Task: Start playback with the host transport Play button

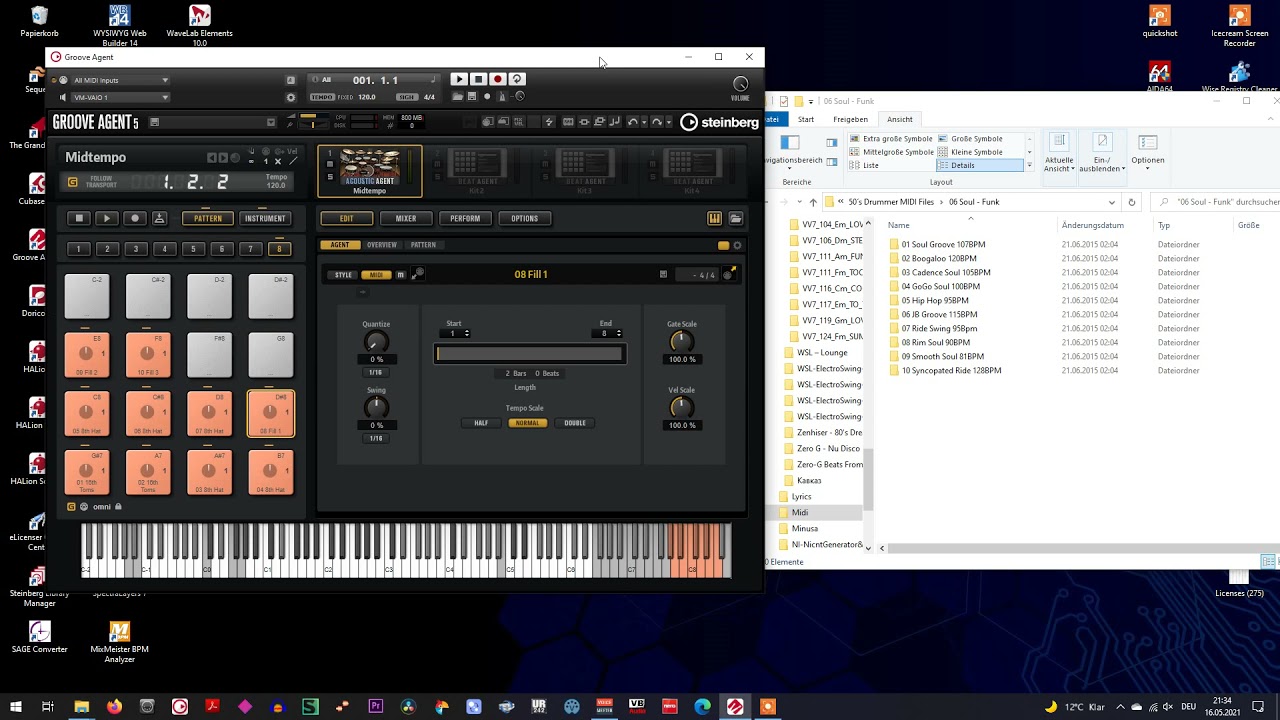Action: point(458,79)
